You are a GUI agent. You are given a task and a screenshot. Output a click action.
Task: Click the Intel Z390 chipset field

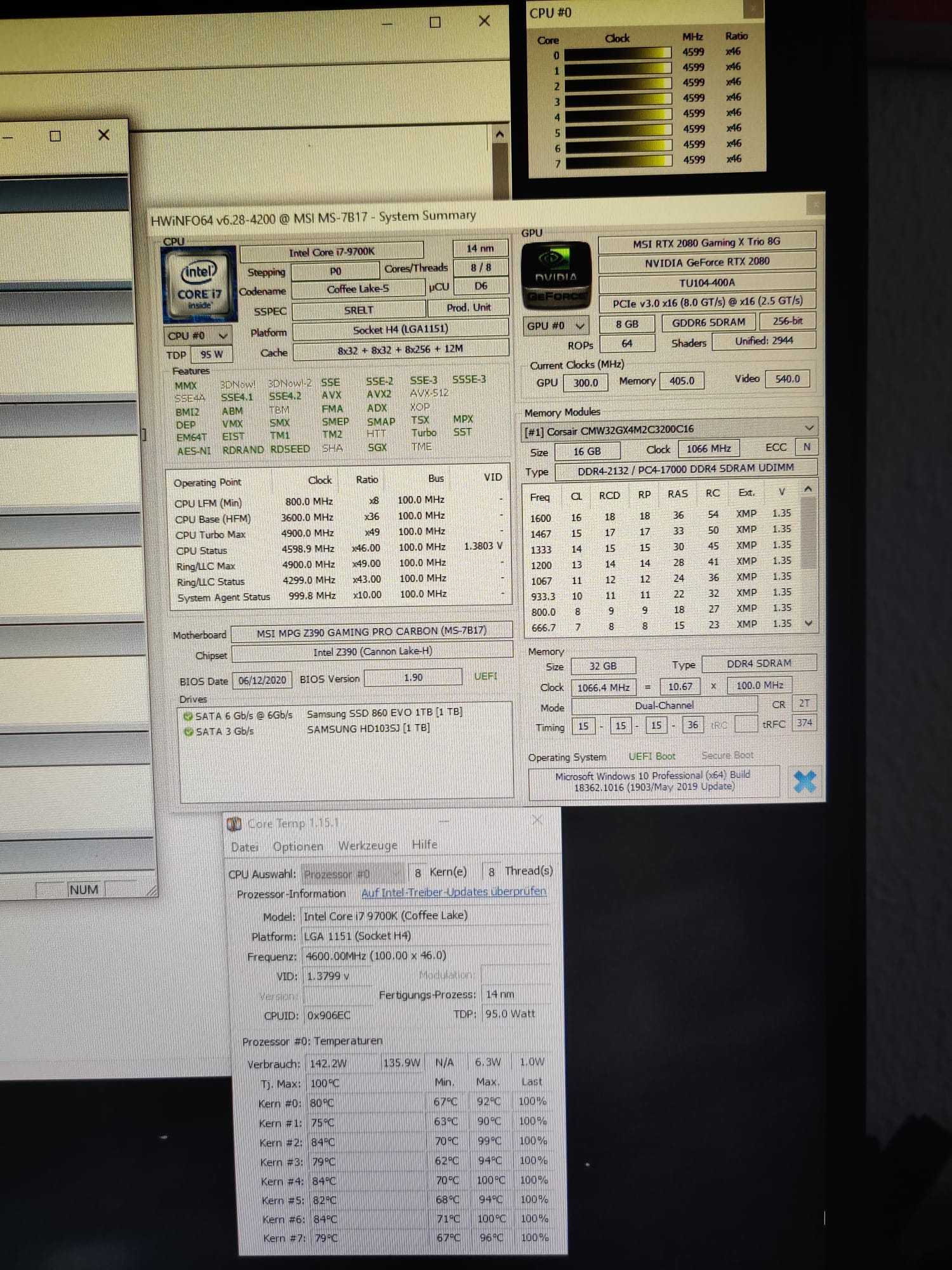[x=373, y=652]
